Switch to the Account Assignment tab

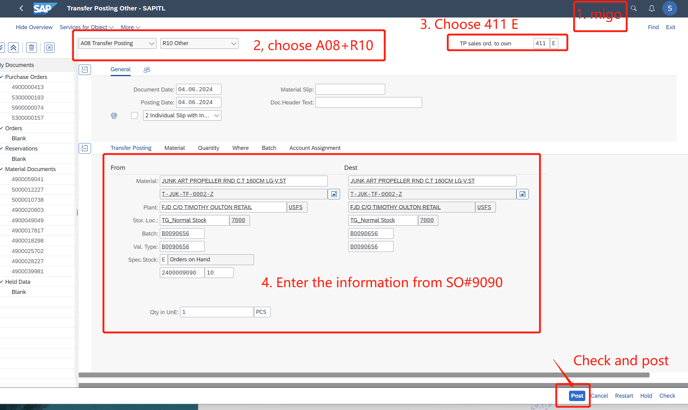tap(315, 148)
